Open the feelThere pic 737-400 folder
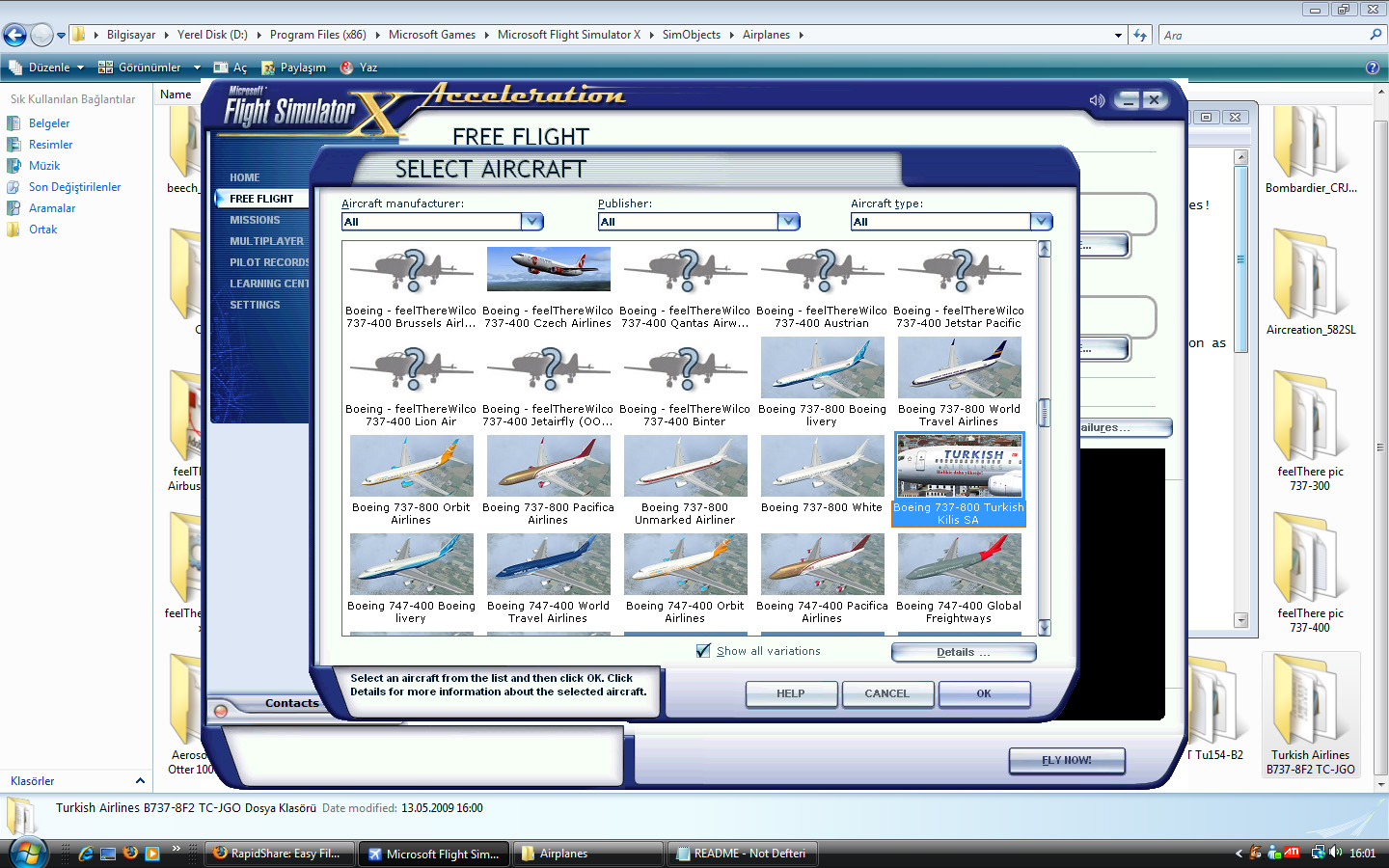 [x=1310, y=574]
